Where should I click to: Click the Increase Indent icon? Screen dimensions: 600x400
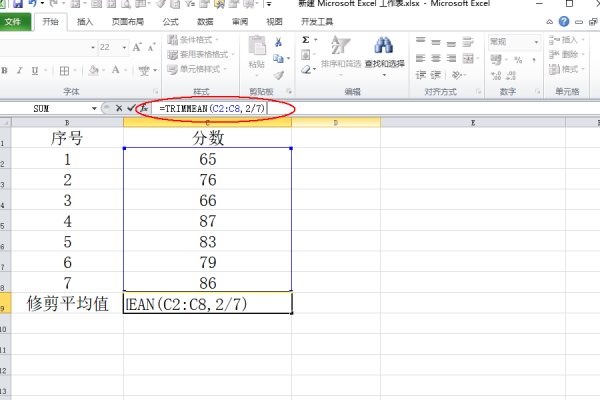(435, 75)
